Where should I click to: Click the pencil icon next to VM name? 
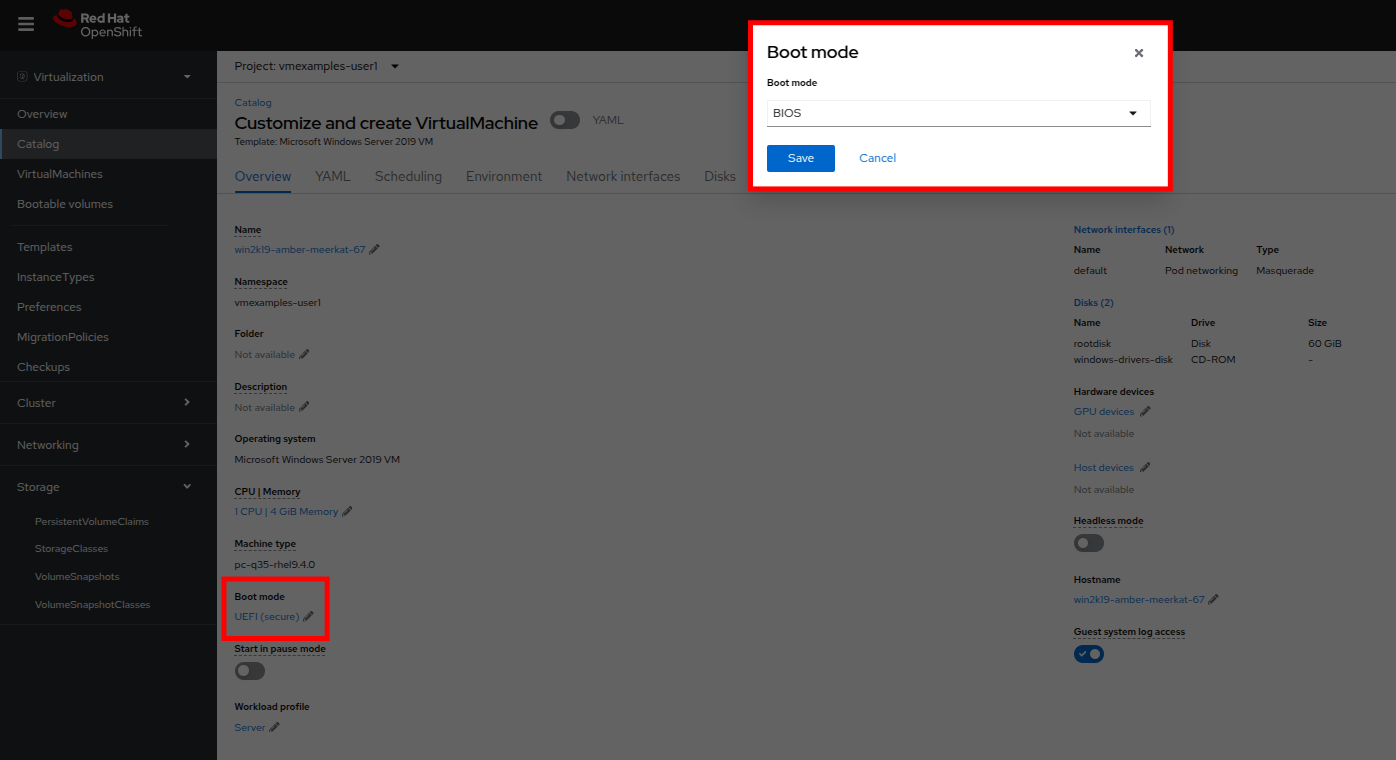tap(374, 250)
